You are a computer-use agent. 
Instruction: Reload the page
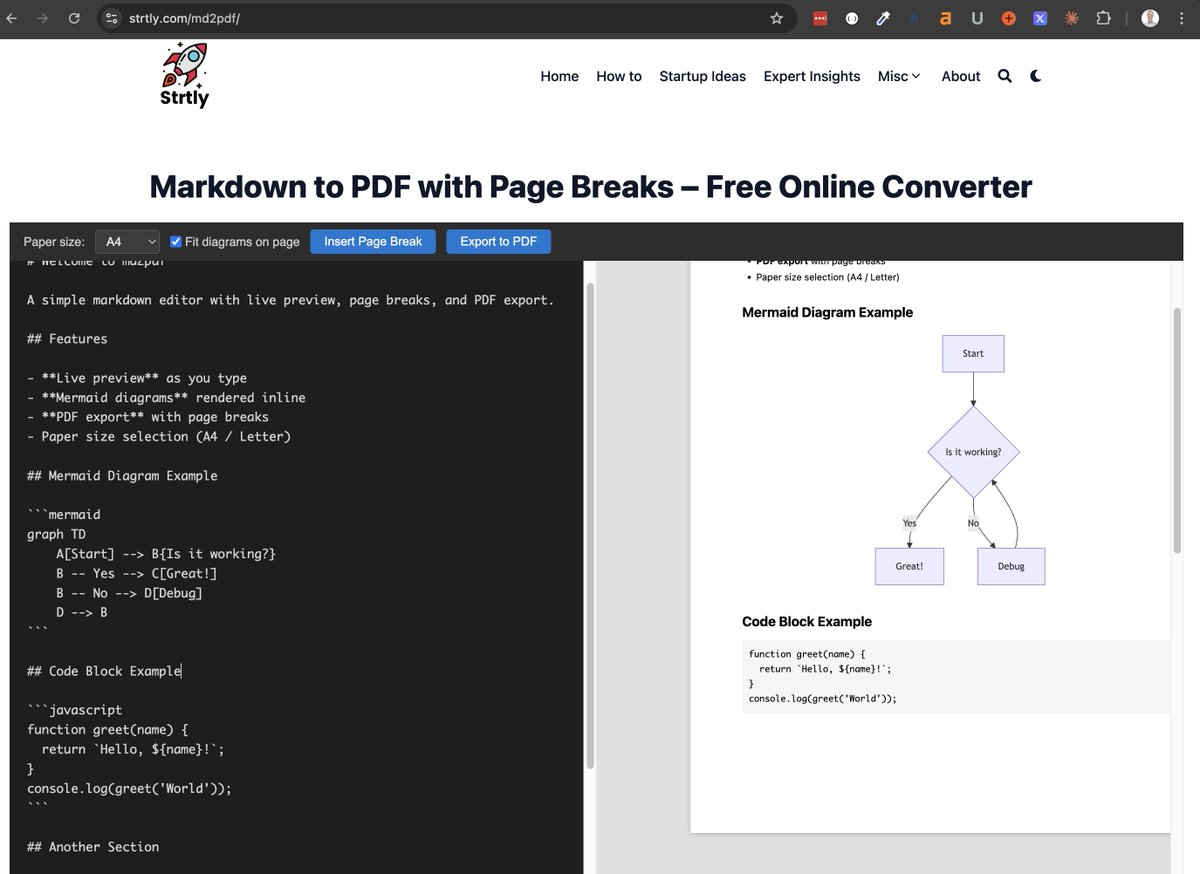tap(74, 18)
